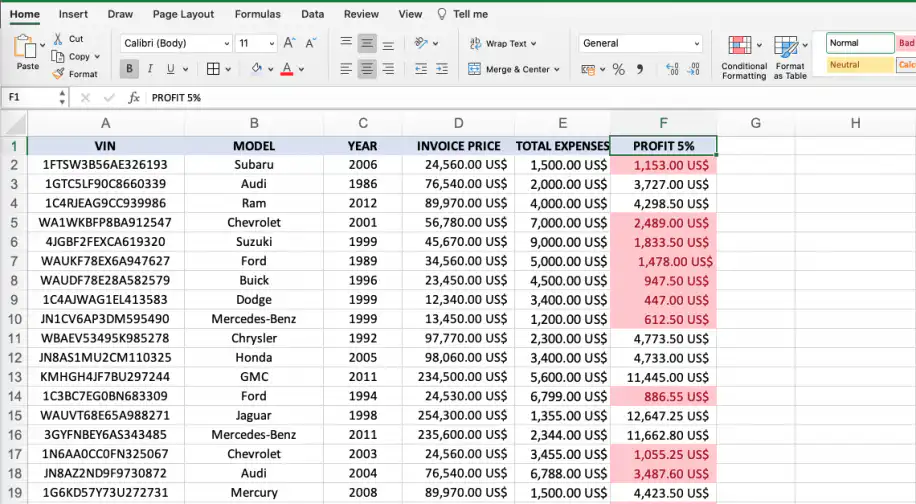
Task: Center text horizontally
Action: click(367, 69)
